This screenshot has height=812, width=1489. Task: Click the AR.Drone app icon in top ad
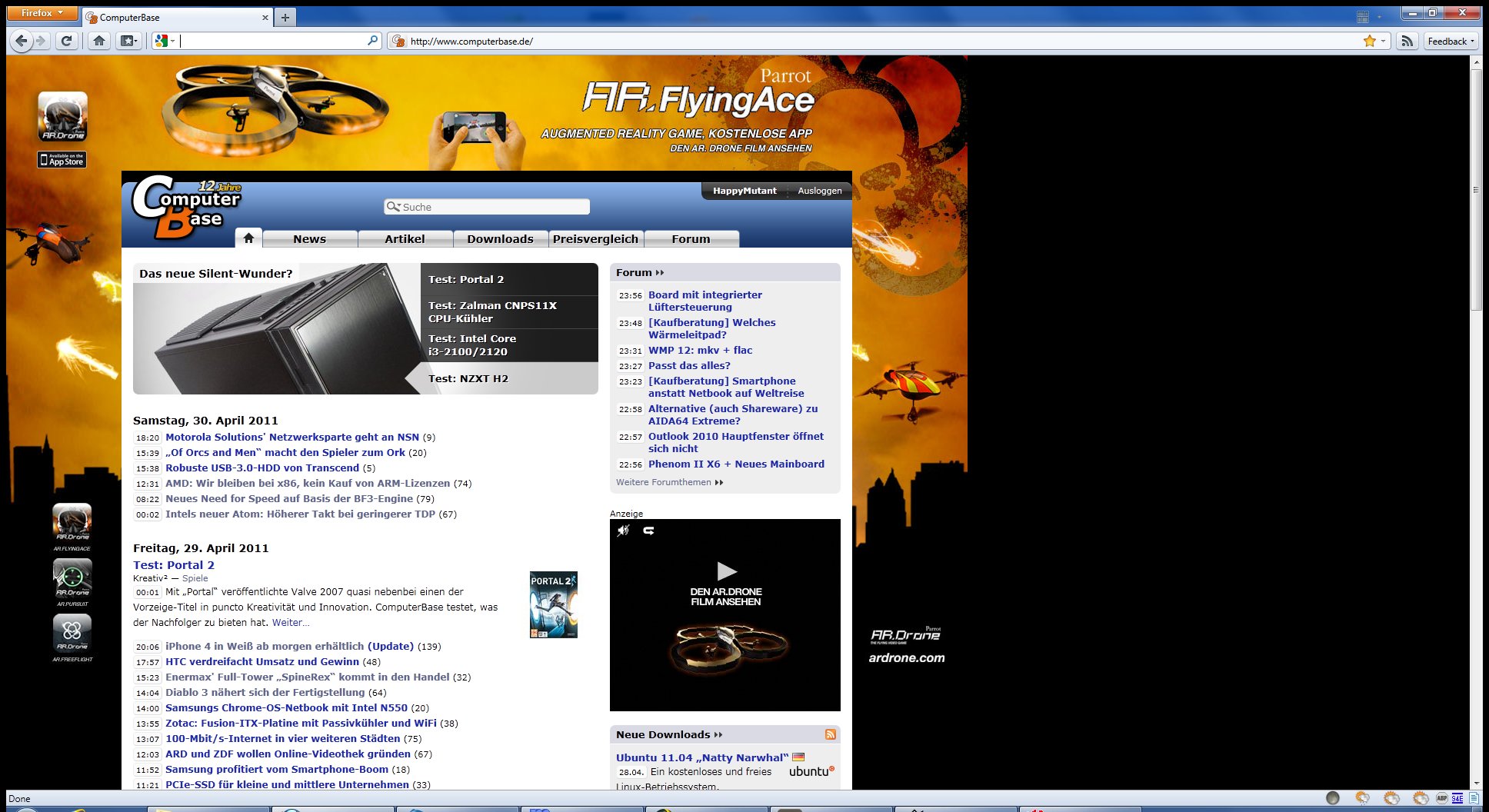[62, 116]
